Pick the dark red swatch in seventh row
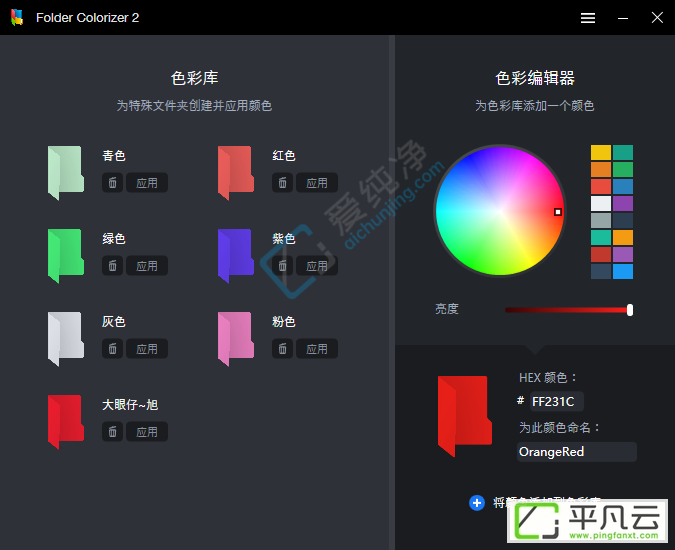The width and height of the screenshot is (675, 550). click(601, 254)
